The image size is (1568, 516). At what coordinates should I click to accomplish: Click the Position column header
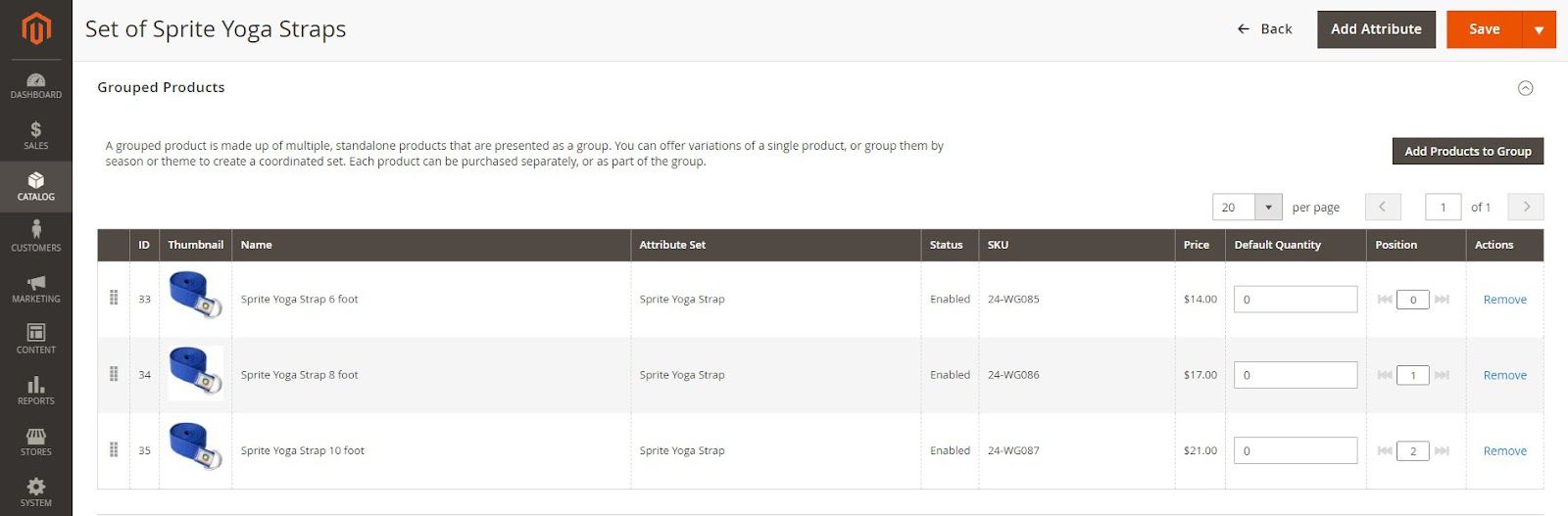coord(1416,245)
